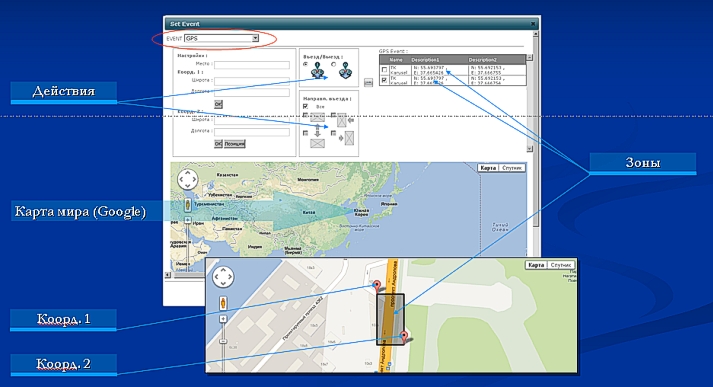
Task: Click the Street View pegman on world map
Action: pyautogui.click(x=187, y=205)
